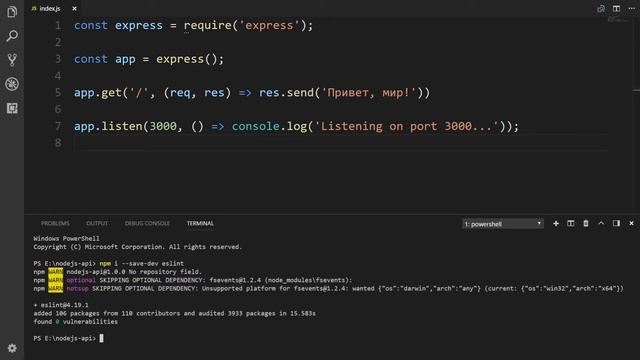Screen dimensions: 640x360
Task: Click the 'added 106 packages' terminal line
Action: [174, 313]
